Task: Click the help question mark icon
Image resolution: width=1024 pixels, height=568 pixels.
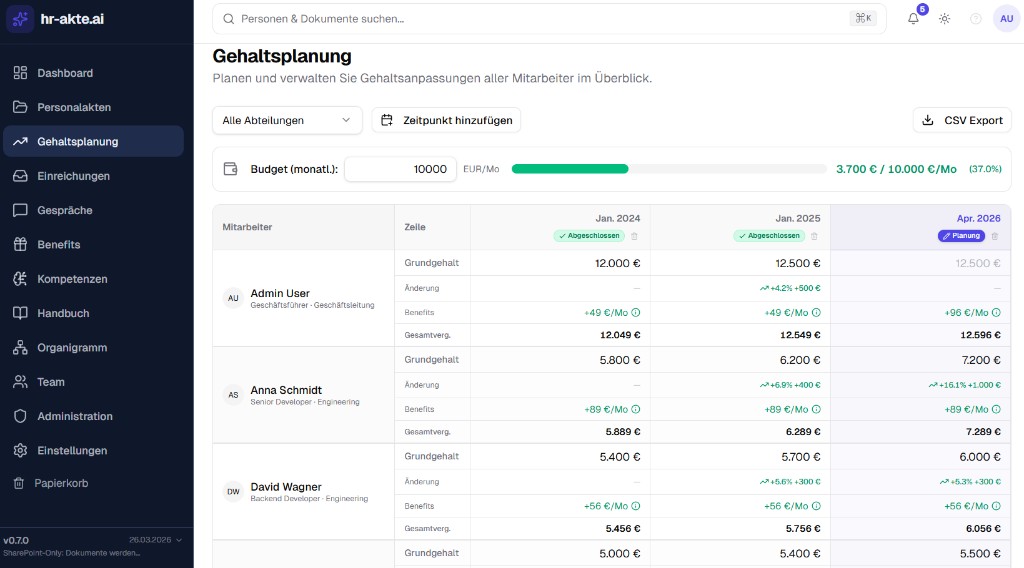Action: pos(976,19)
